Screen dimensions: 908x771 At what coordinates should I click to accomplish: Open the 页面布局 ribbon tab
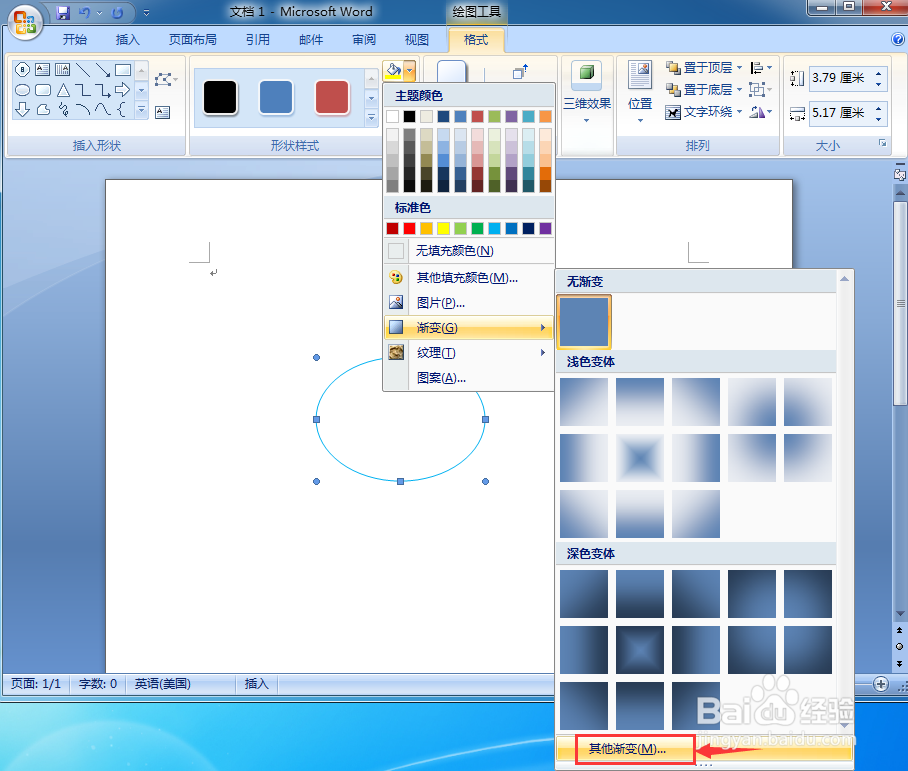click(x=193, y=39)
